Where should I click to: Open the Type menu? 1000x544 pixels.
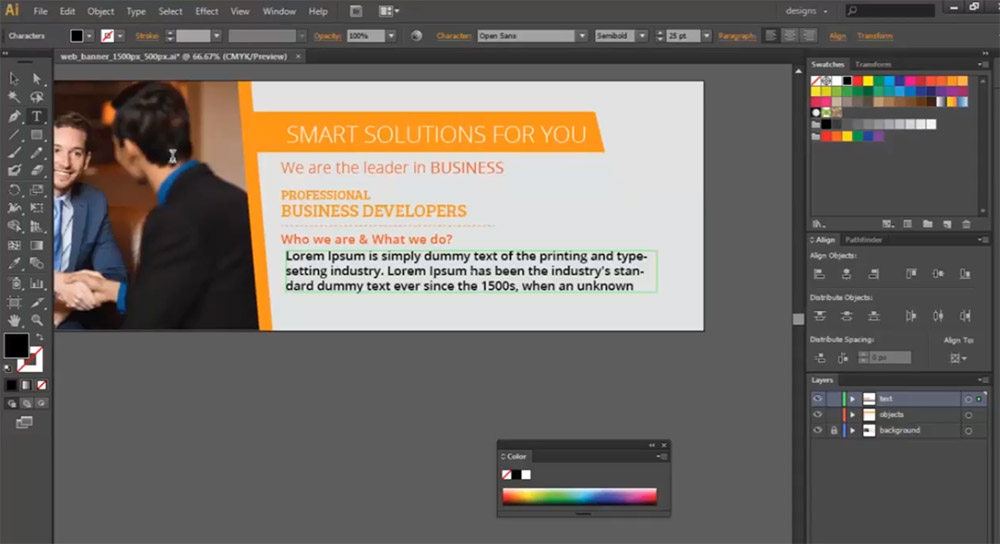tap(135, 11)
